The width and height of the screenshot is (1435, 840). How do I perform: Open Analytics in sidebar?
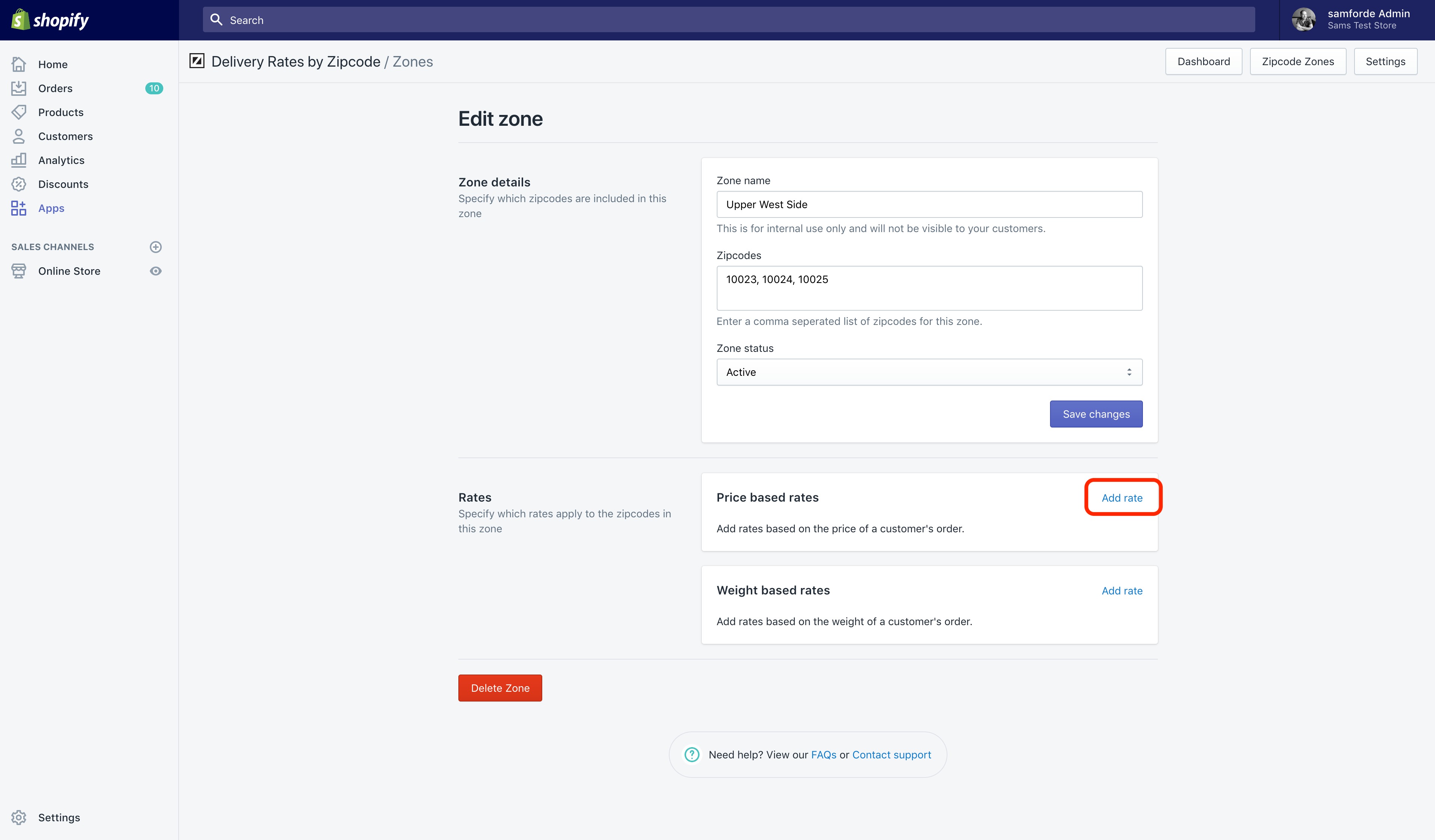tap(61, 160)
